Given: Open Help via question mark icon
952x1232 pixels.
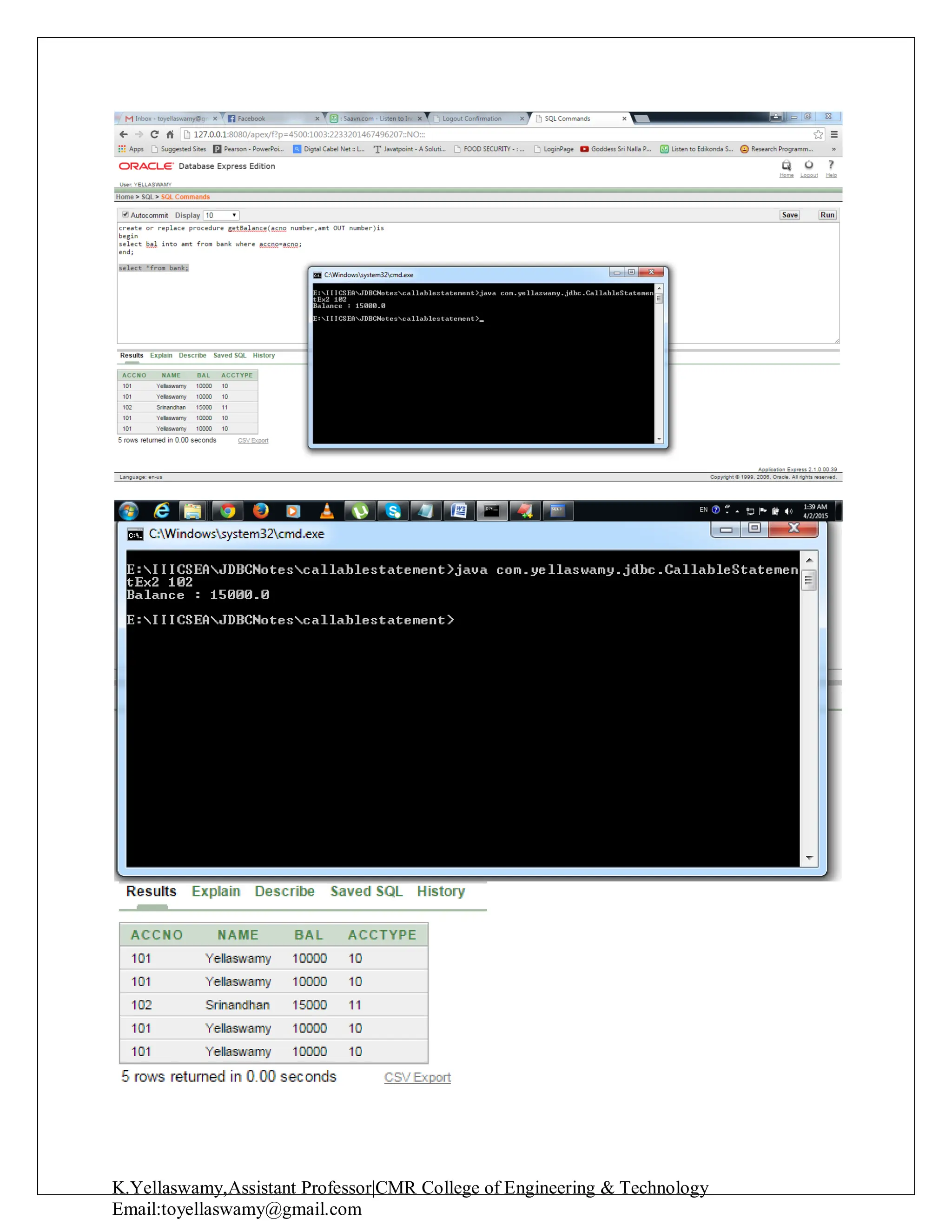Looking at the screenshot, I should click(x=831, y=165).
